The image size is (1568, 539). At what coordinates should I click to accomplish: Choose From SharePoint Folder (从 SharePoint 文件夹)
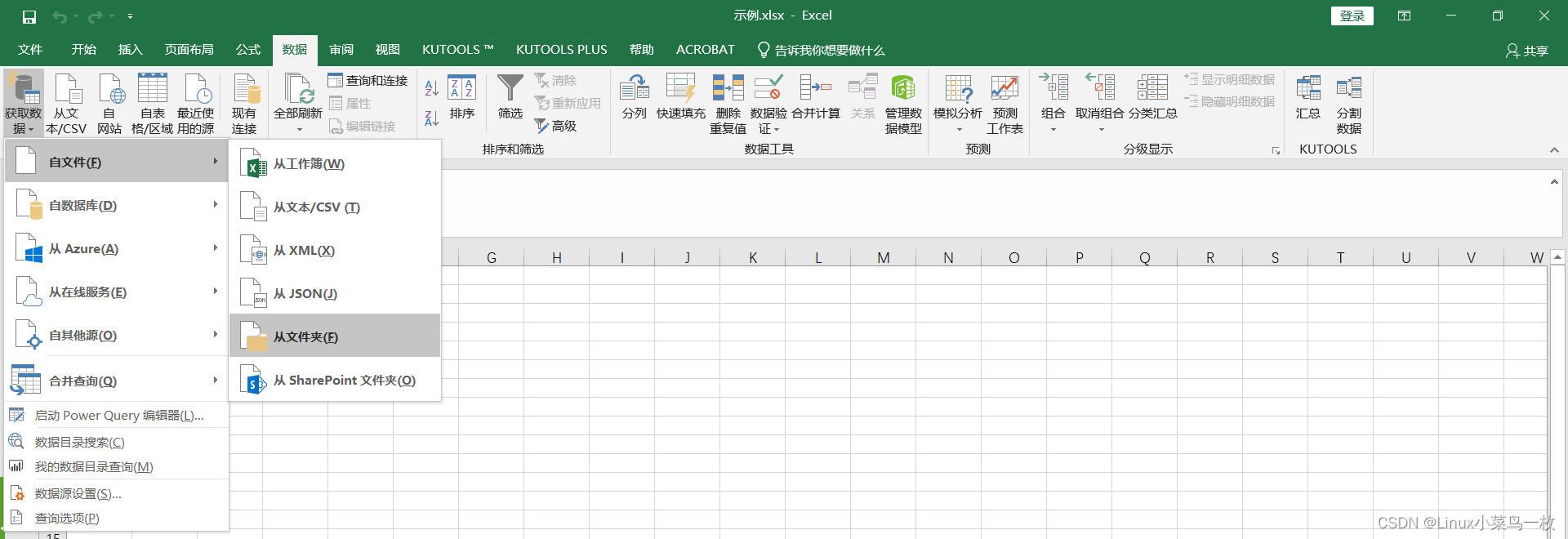[x=335, y=380]
